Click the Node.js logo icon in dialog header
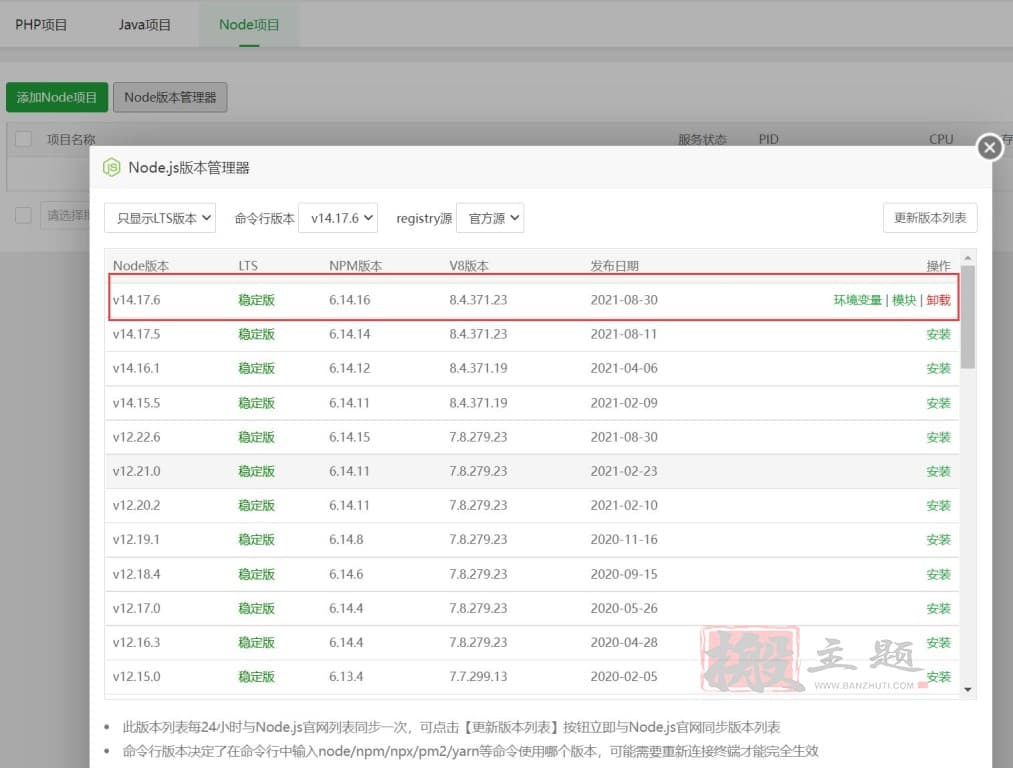1013x768 pixels. click(x=111, y=168)
